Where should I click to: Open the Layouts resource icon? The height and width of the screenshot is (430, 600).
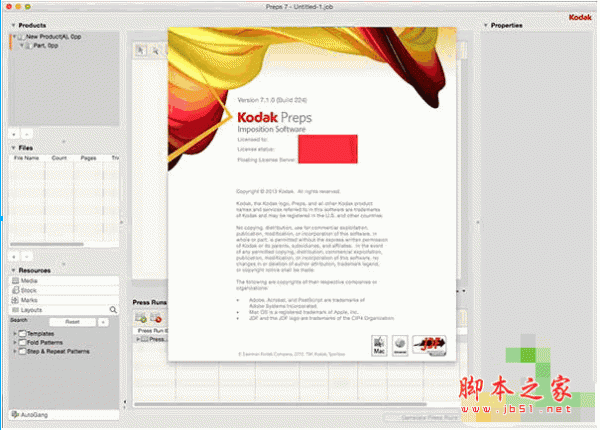point(15,310)
